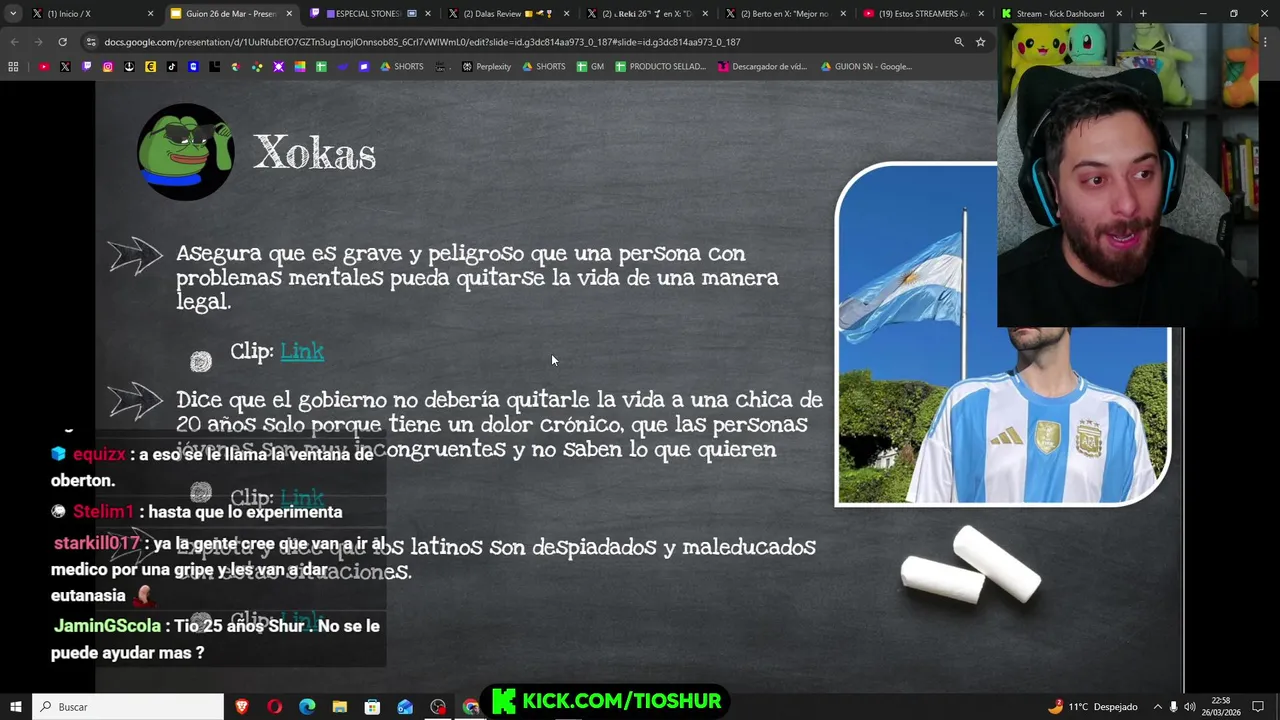
Task: Open the first clip Link under Xokas
Action: 302,352
